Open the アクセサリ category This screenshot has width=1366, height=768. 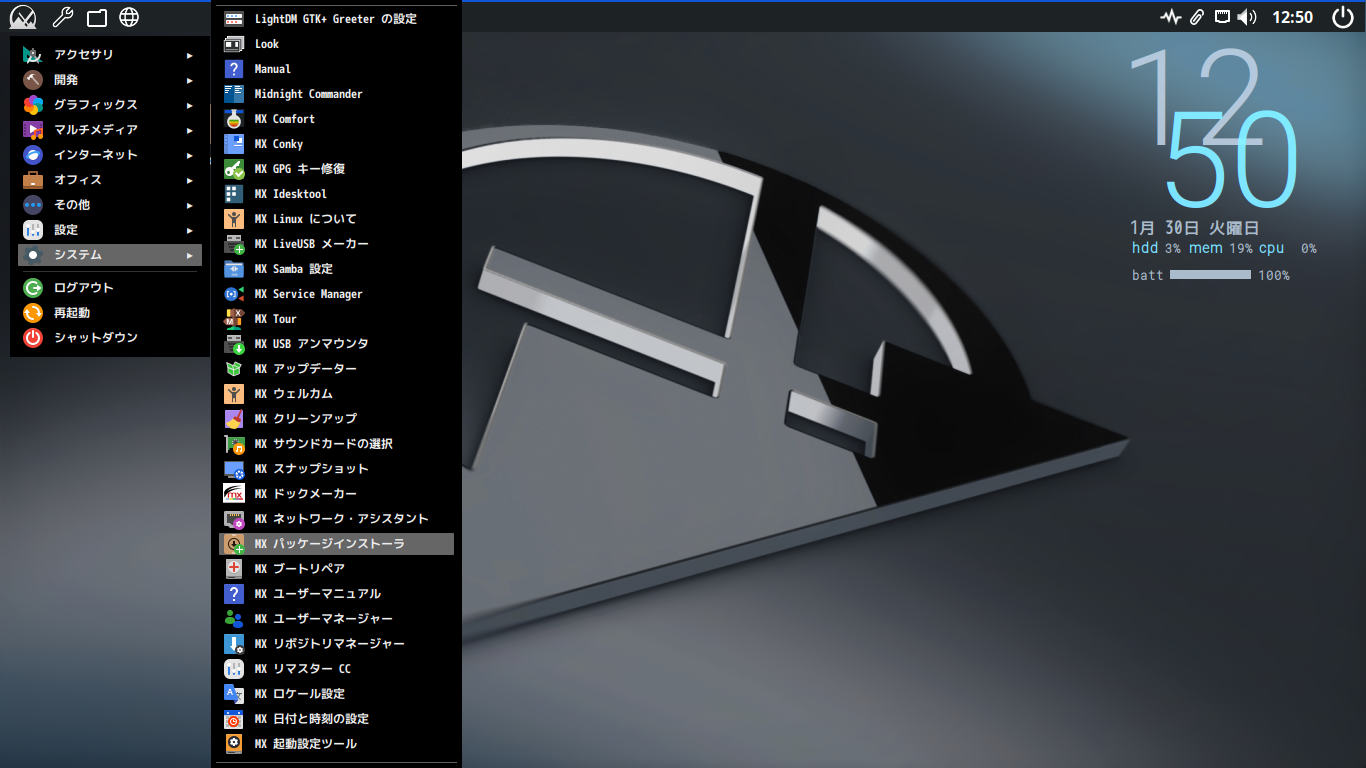click(110, 55)
